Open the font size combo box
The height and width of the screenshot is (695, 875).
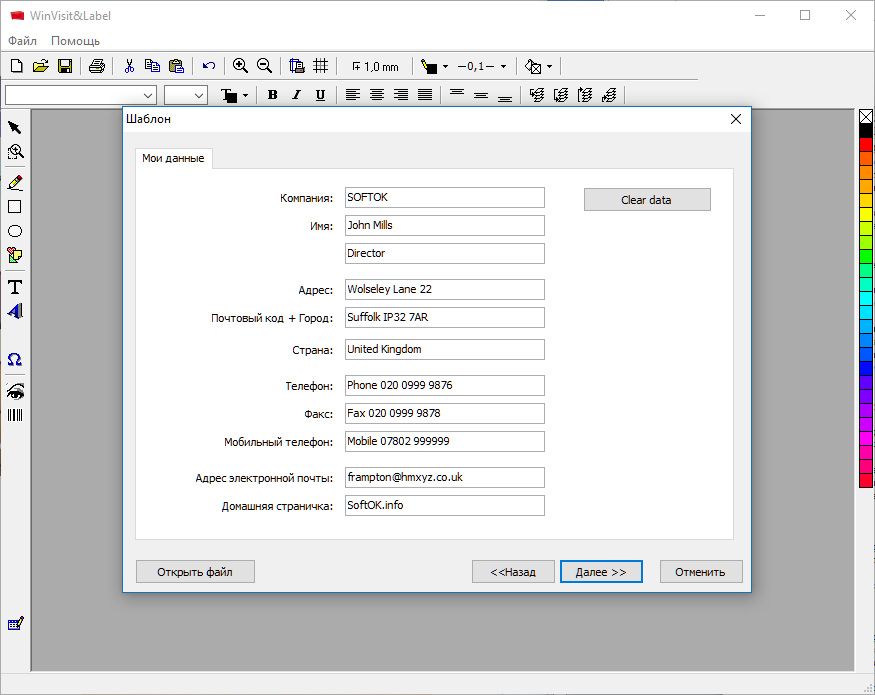(x=199, y=95)
